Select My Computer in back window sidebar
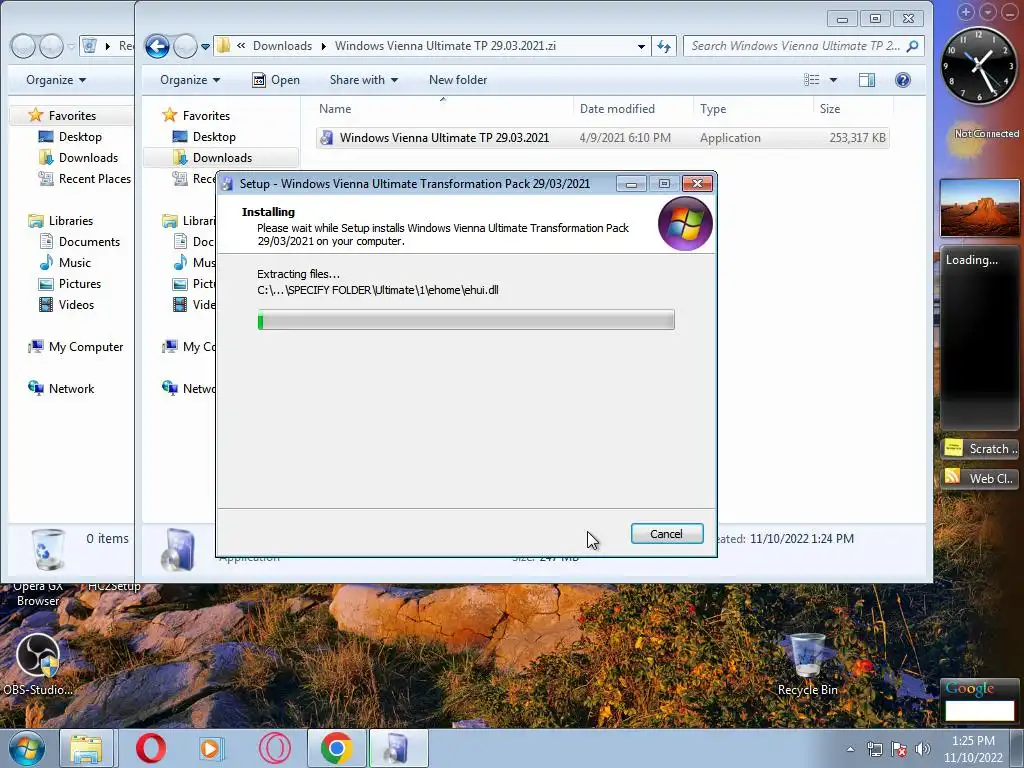The width and height of the screenshot is (1024, 768). click(86, 347)
